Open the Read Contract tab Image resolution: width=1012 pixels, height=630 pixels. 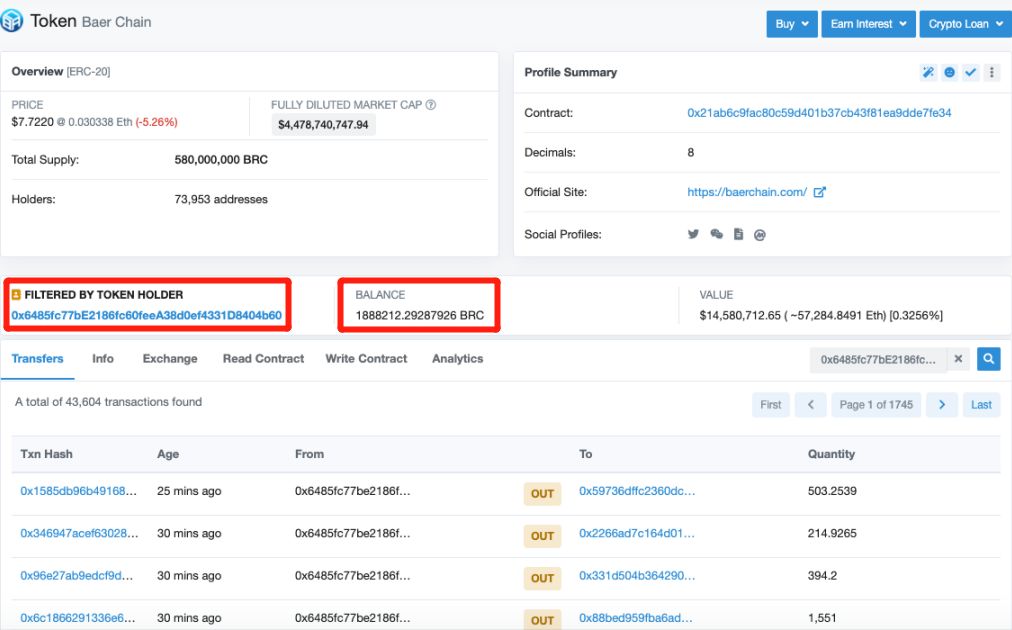point(263,358)
